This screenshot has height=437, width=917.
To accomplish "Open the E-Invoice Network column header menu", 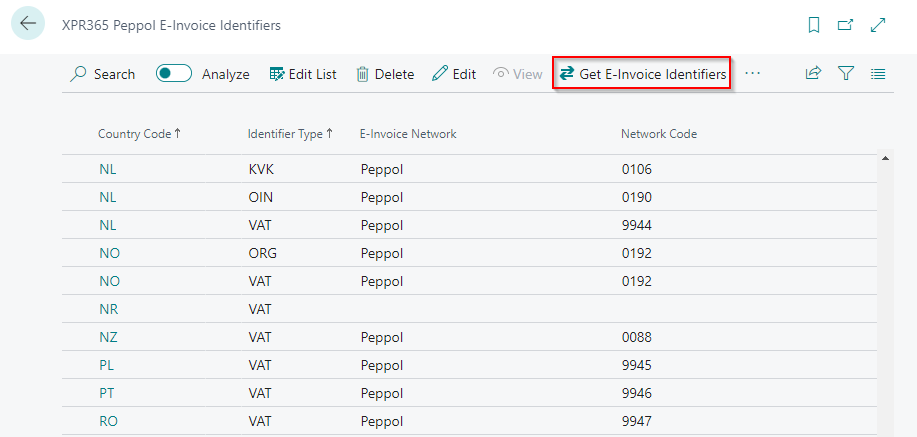I will click(x=408, y=134).
